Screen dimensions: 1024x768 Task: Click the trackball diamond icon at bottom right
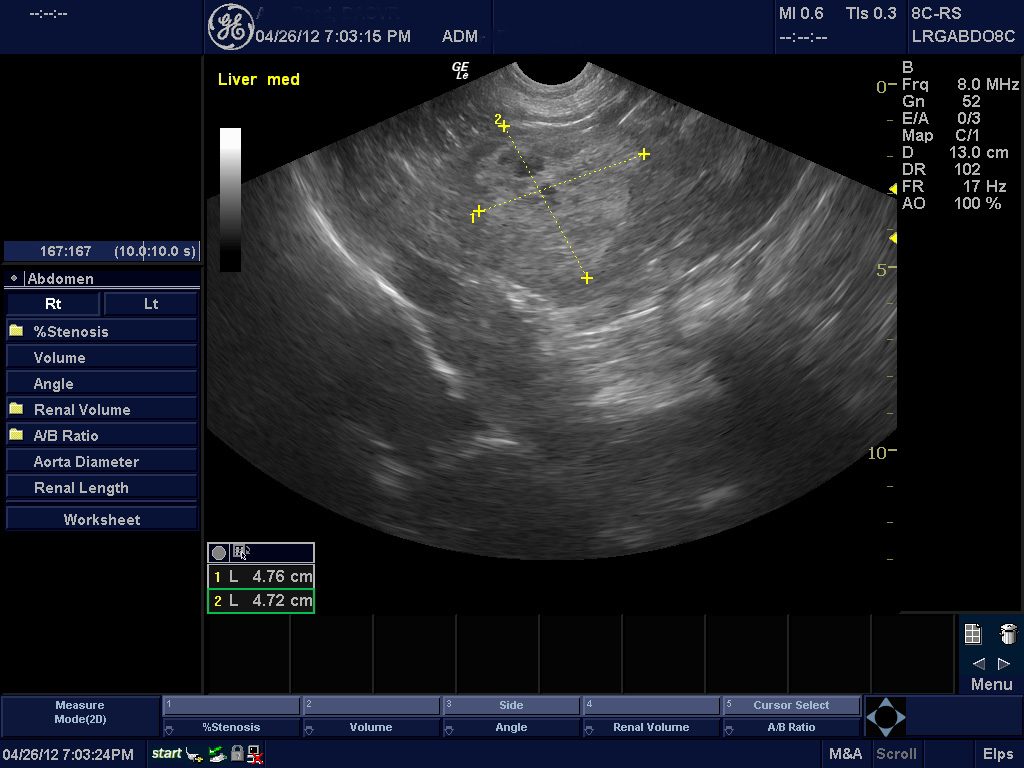pos(885,717)
